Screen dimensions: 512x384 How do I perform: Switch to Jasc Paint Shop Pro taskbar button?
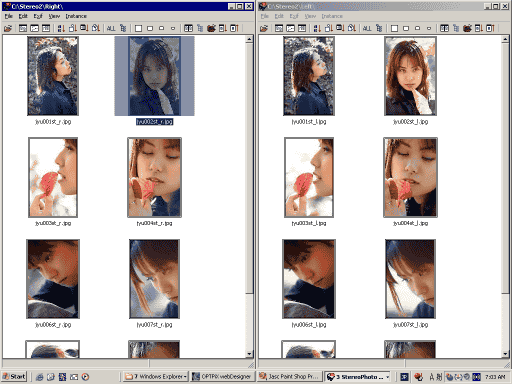[x=290, y=377]
